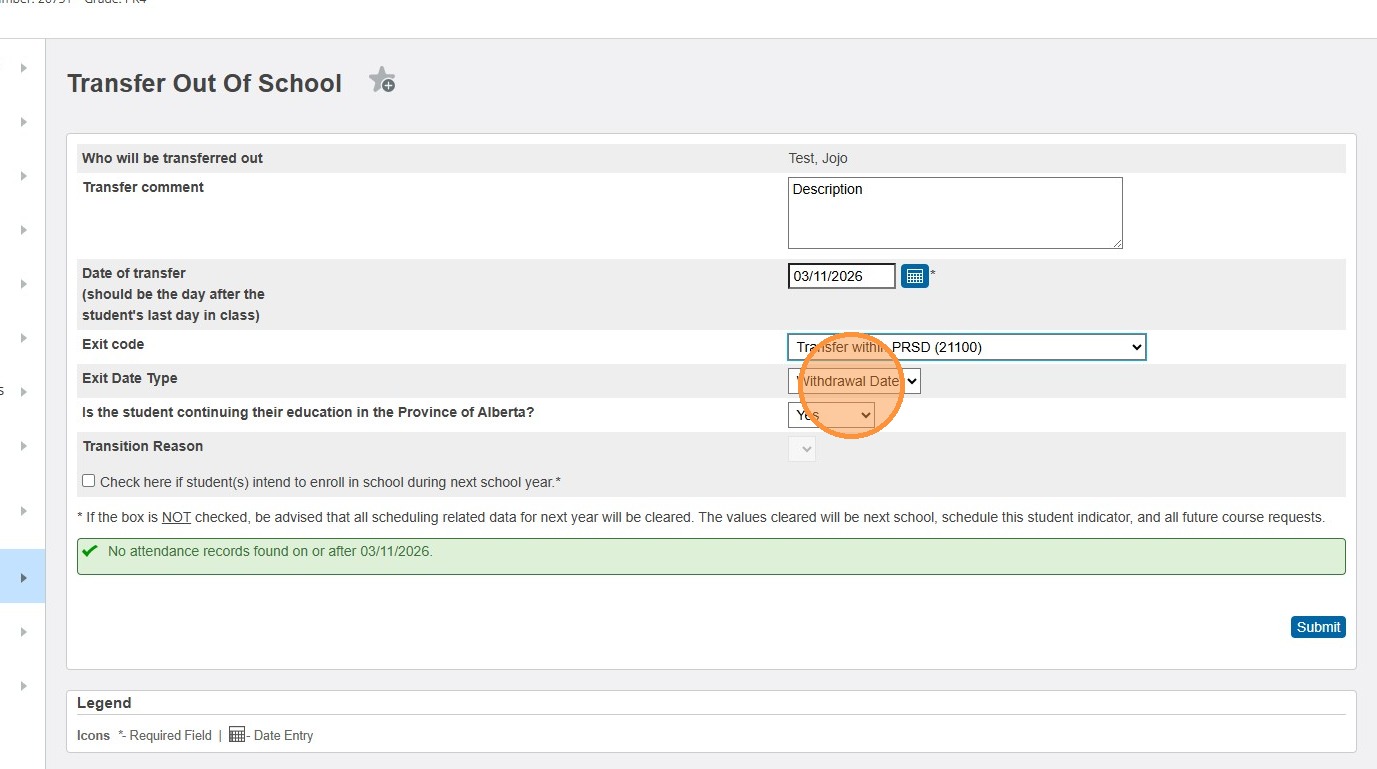Expand the topmost sidebar arrow
The height and width of the screenshot is (769, 1377).
pos(23,68)
